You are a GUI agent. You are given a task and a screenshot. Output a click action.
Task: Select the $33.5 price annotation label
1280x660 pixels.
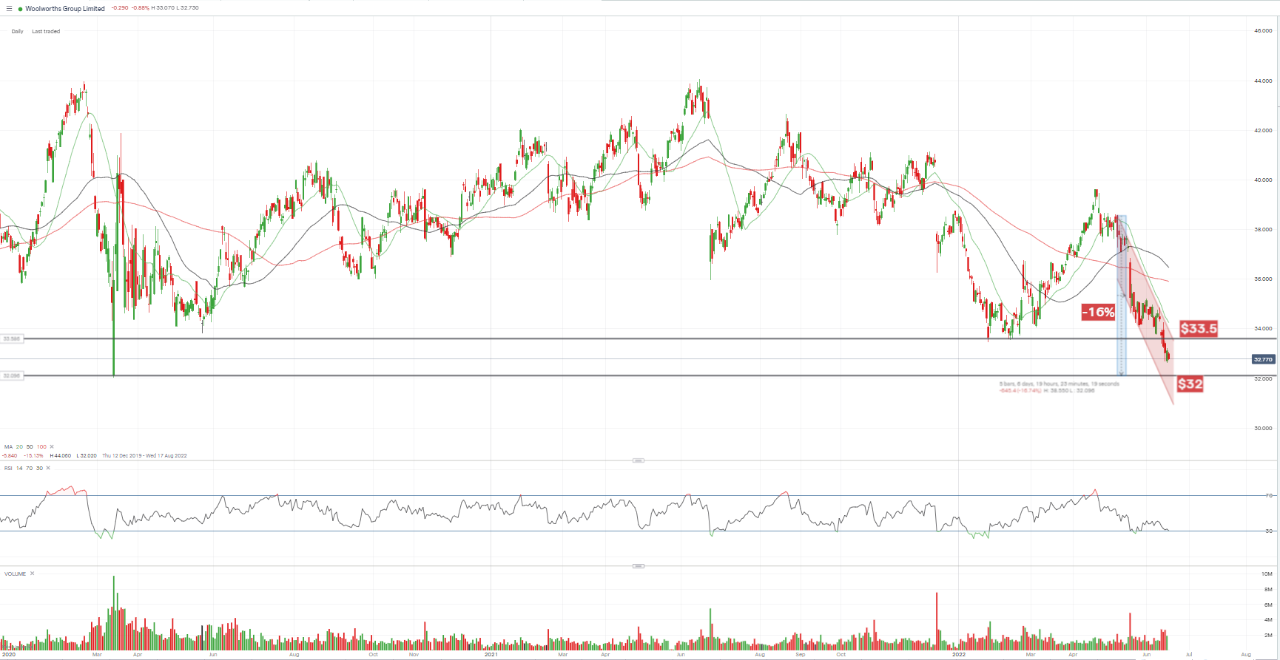(x=1198, y=328)
